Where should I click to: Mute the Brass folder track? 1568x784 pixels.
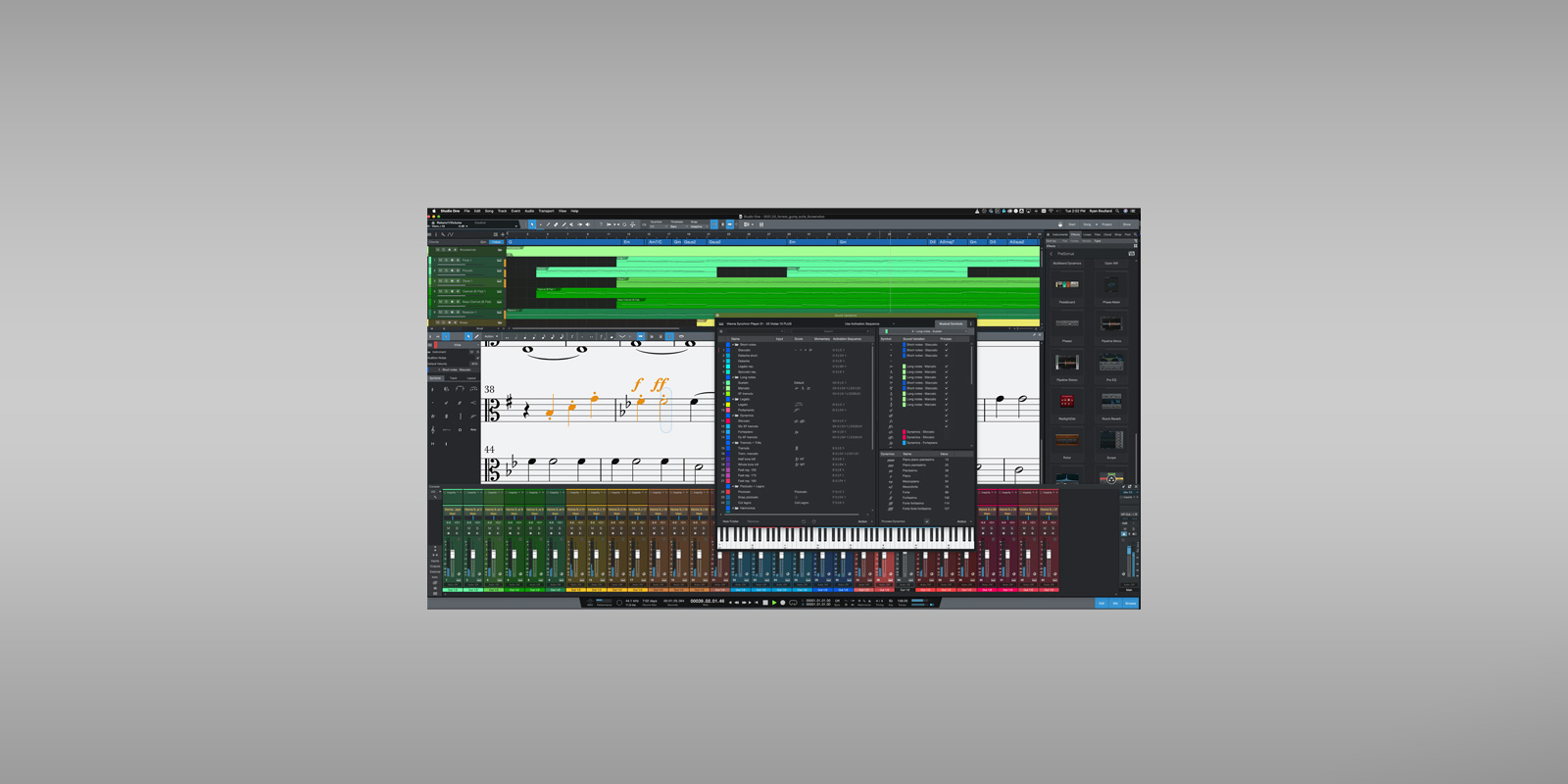click(438, 322)
